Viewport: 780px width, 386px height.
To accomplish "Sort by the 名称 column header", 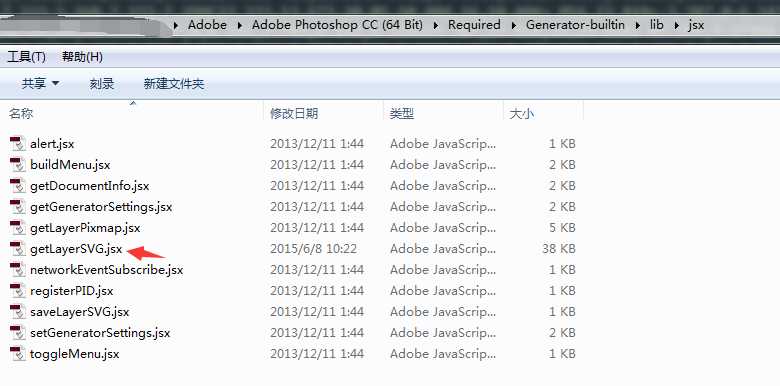I will 21,114.
